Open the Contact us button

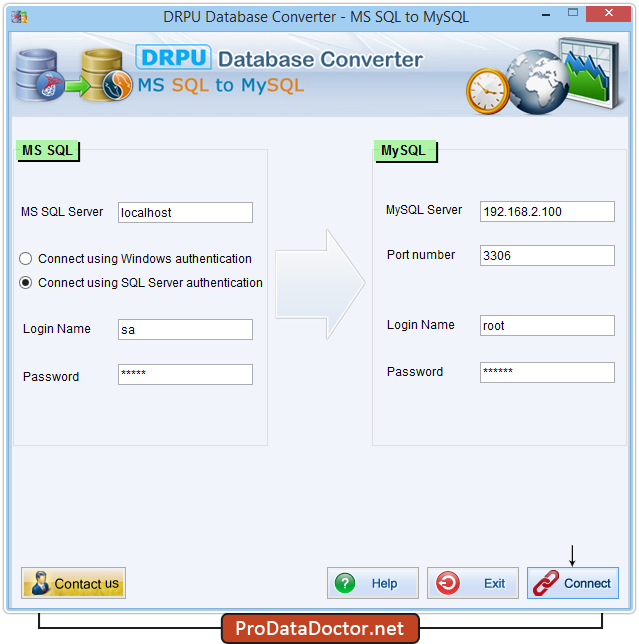tap(74, 583)
